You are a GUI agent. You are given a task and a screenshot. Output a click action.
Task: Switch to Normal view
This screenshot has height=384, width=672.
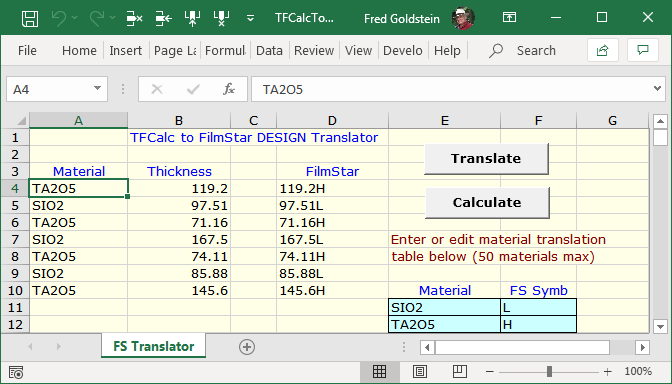379,372
